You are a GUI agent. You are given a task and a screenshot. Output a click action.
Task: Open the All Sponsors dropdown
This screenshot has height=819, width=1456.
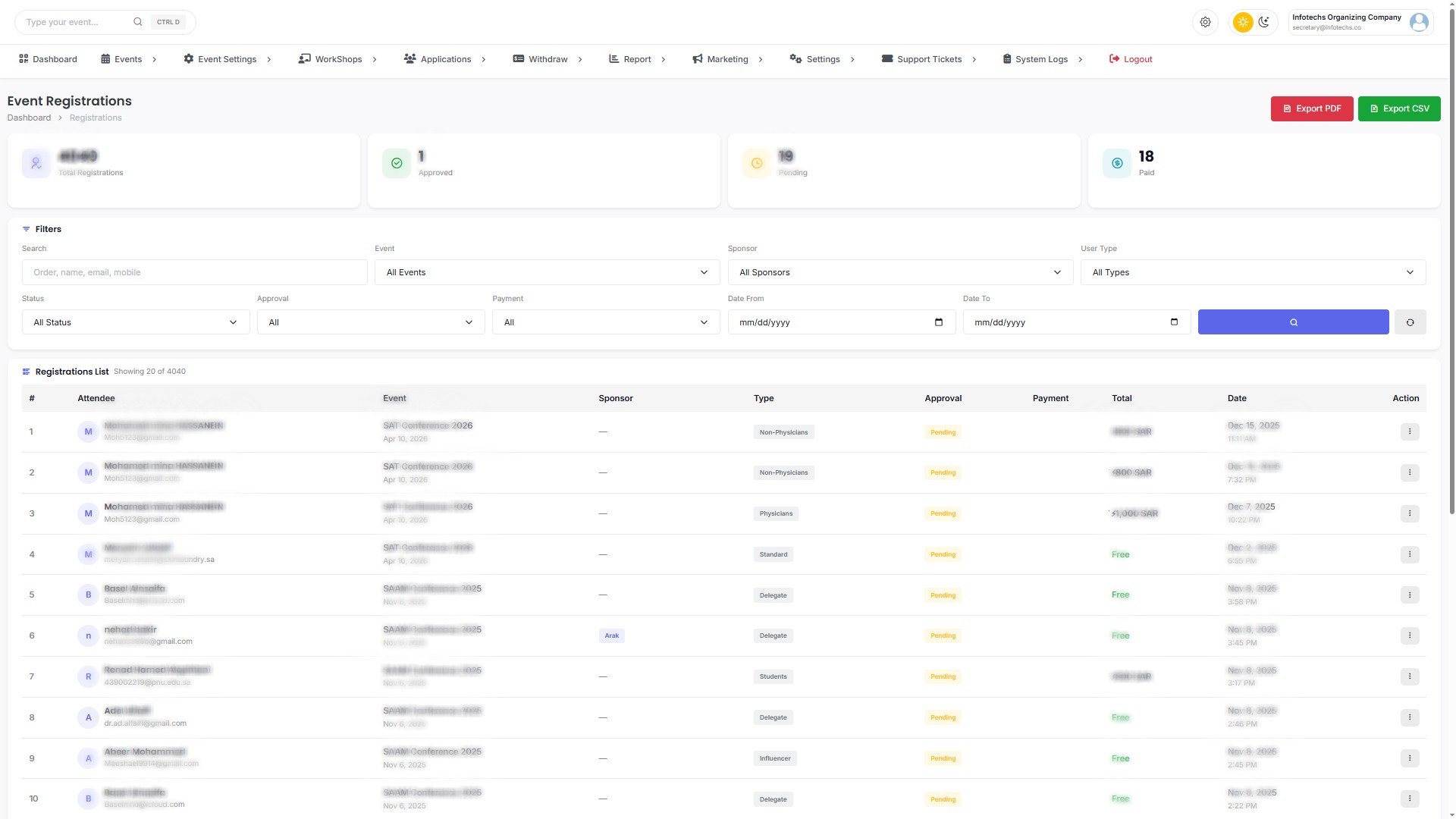pos(899,272)
